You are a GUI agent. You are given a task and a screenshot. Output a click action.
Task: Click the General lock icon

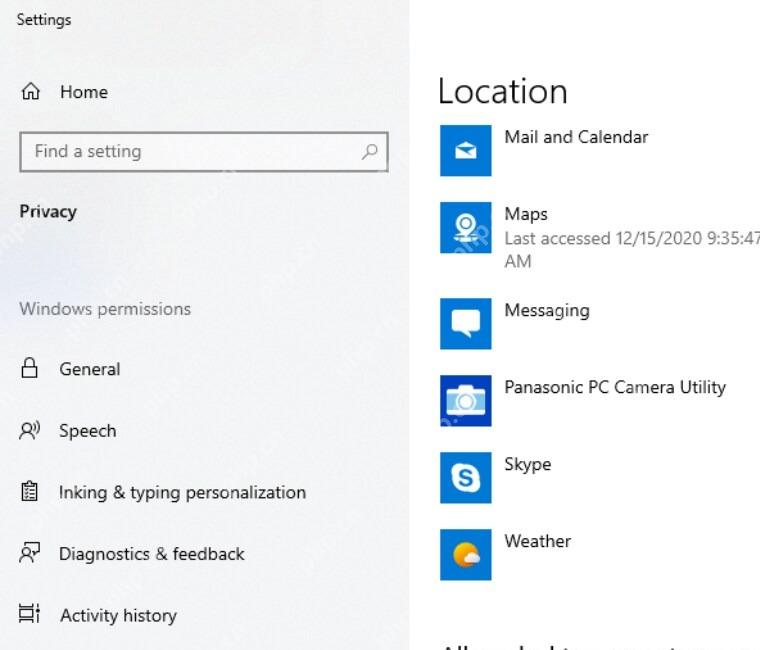30,368
